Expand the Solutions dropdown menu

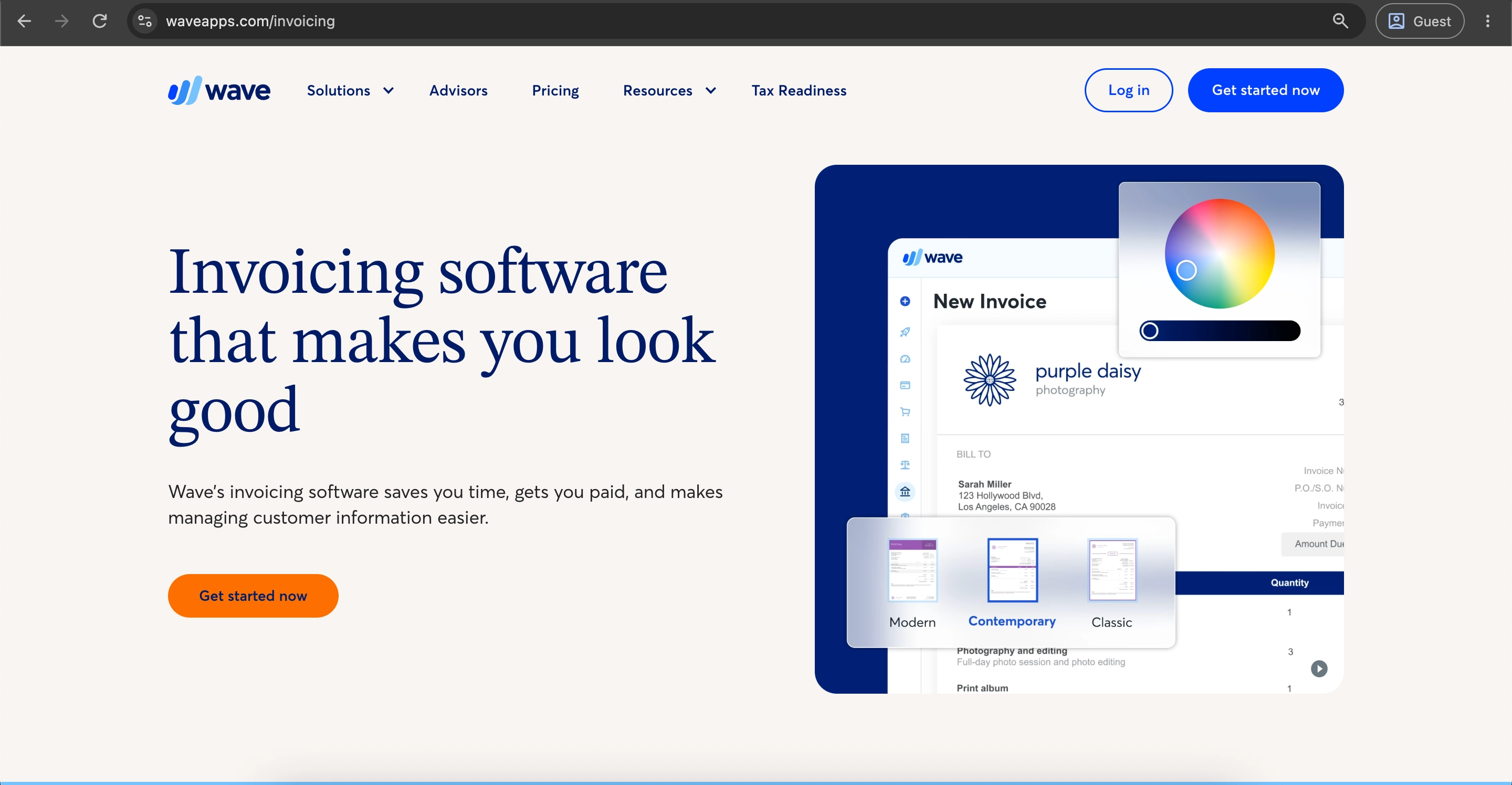(x=350, y=90)
